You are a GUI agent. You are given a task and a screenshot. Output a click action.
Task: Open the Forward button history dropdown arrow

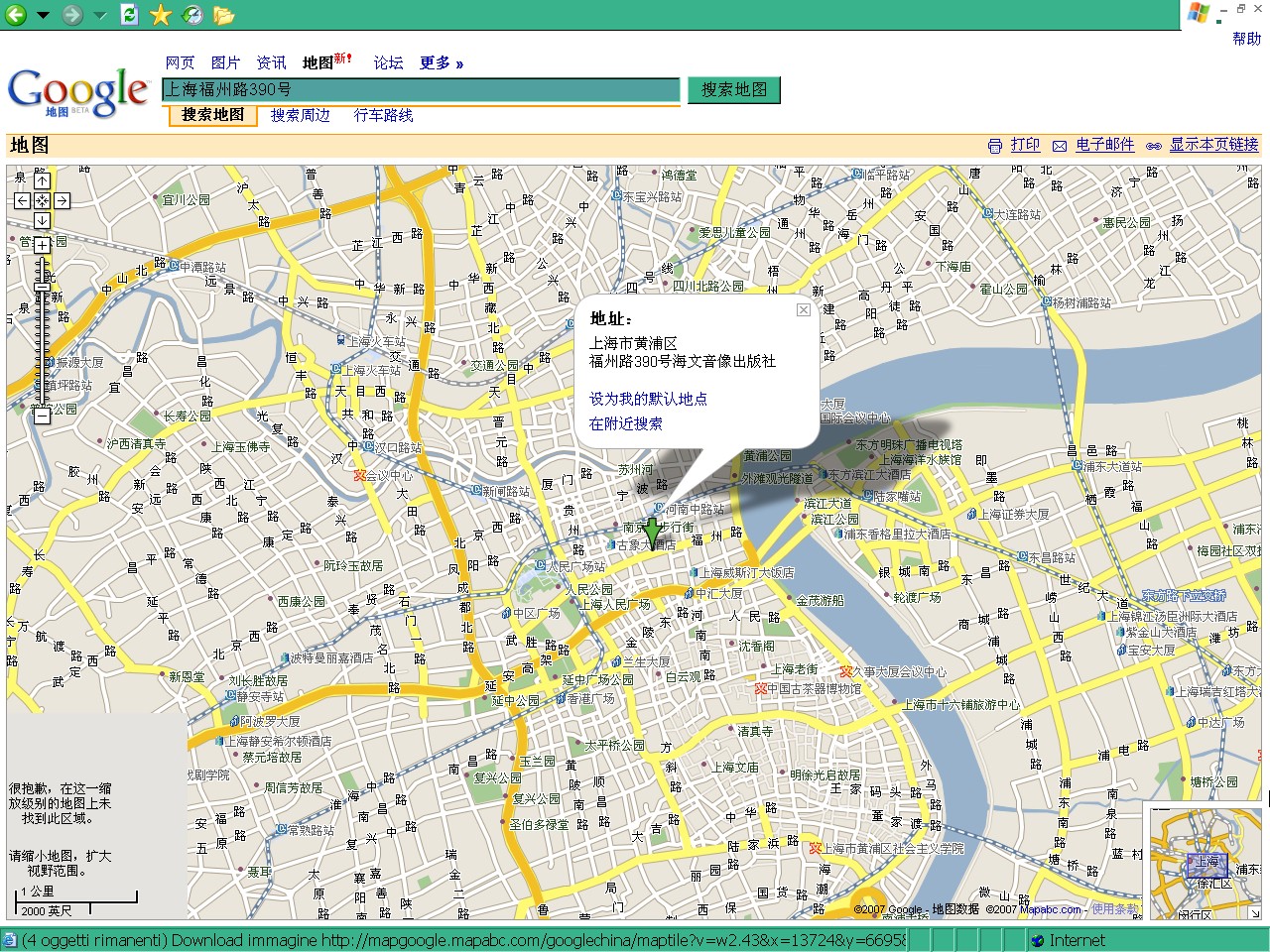pos(99,15)
